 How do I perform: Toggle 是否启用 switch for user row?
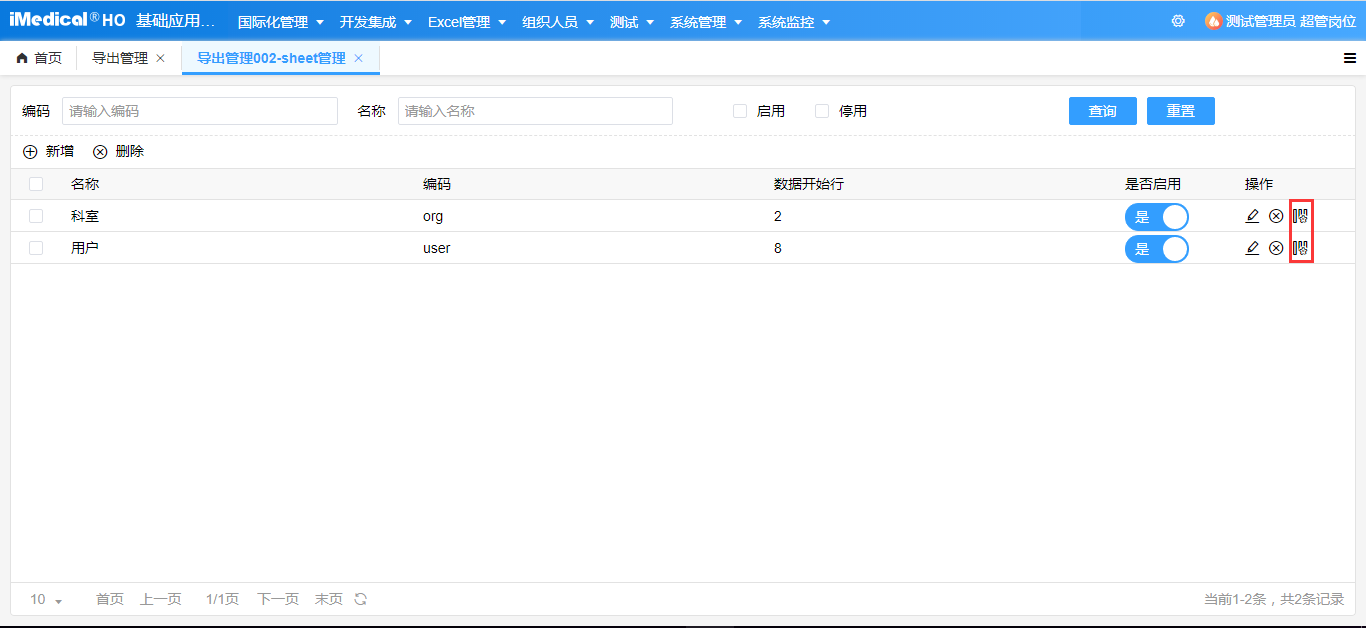coord(1157,248)
